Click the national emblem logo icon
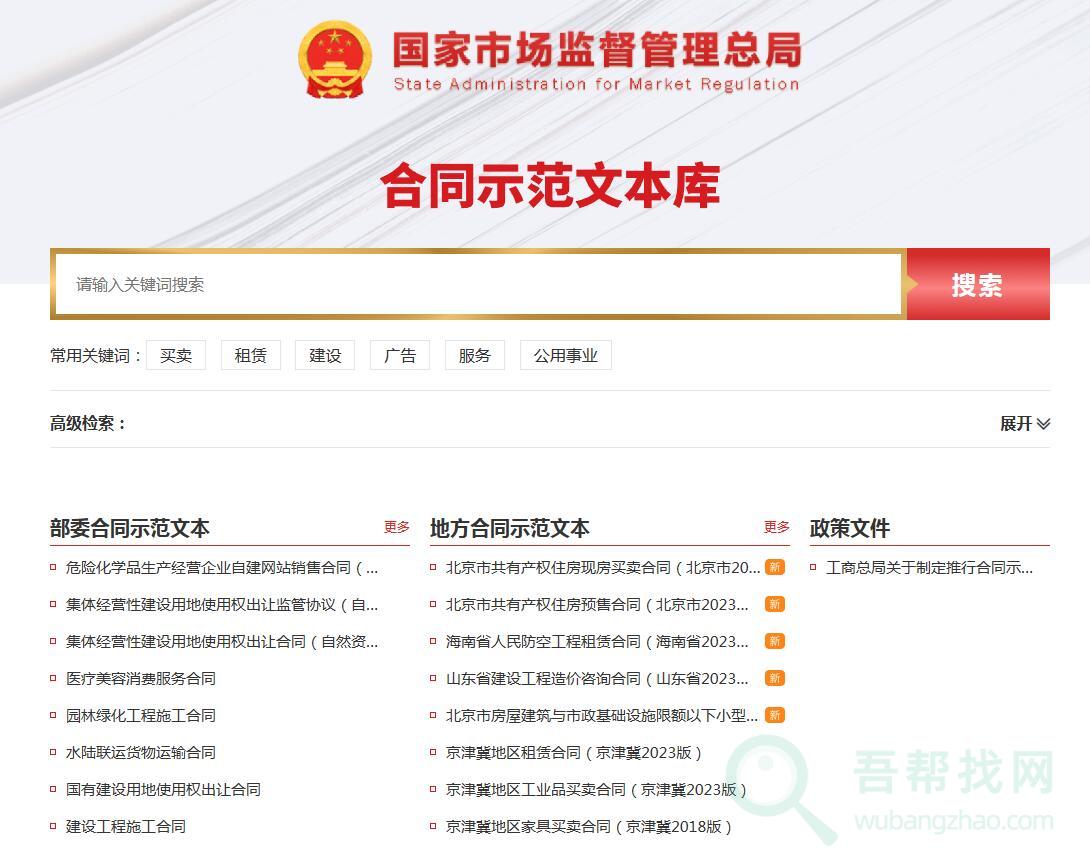1090x864 pixels. tap(335, 59)
